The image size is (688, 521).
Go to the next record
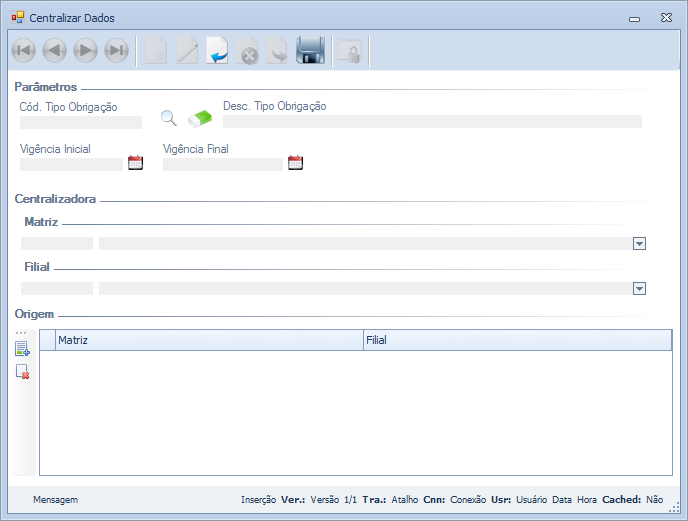pos(86,51)
